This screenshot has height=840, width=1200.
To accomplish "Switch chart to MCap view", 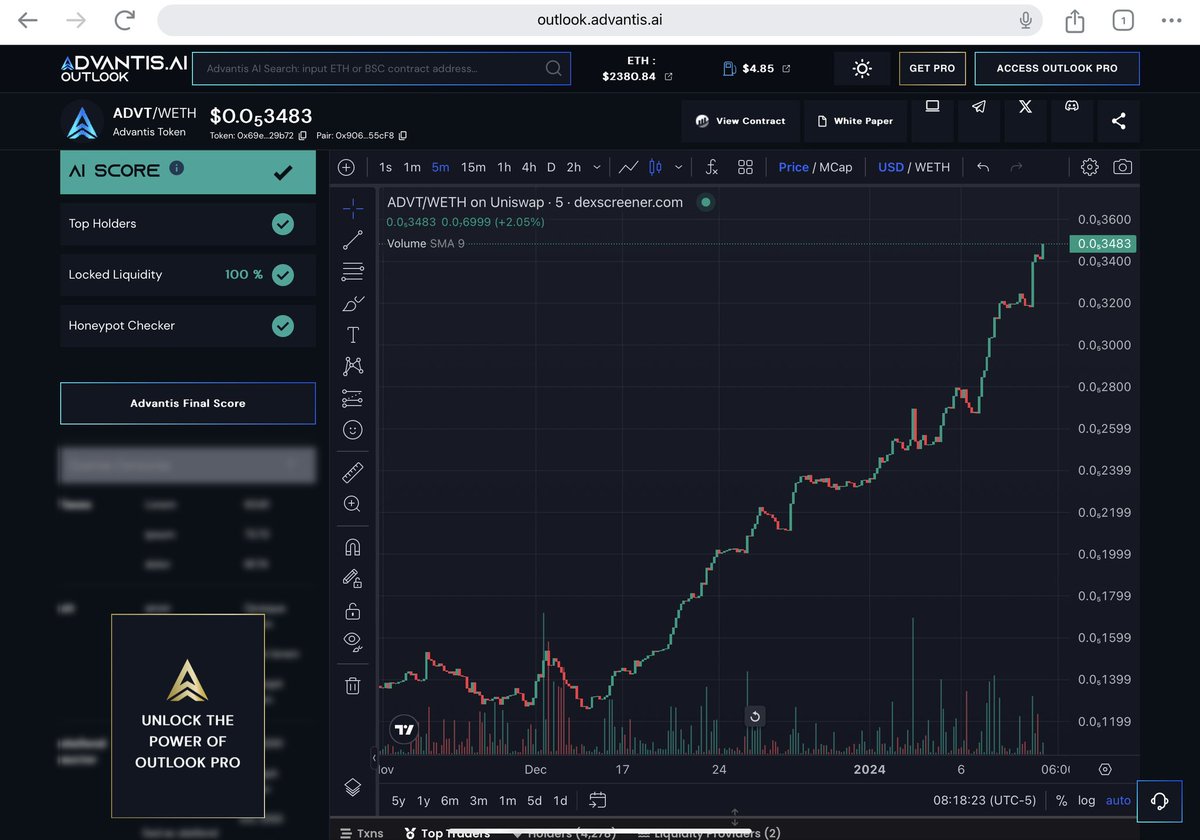I will pos(836,167).
